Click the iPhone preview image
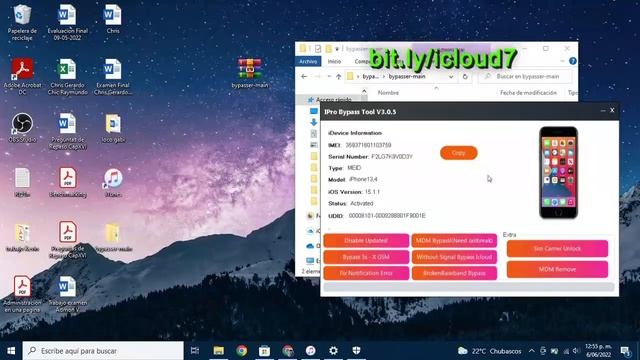Screen dimensions: 640x360 click(558, 172)
